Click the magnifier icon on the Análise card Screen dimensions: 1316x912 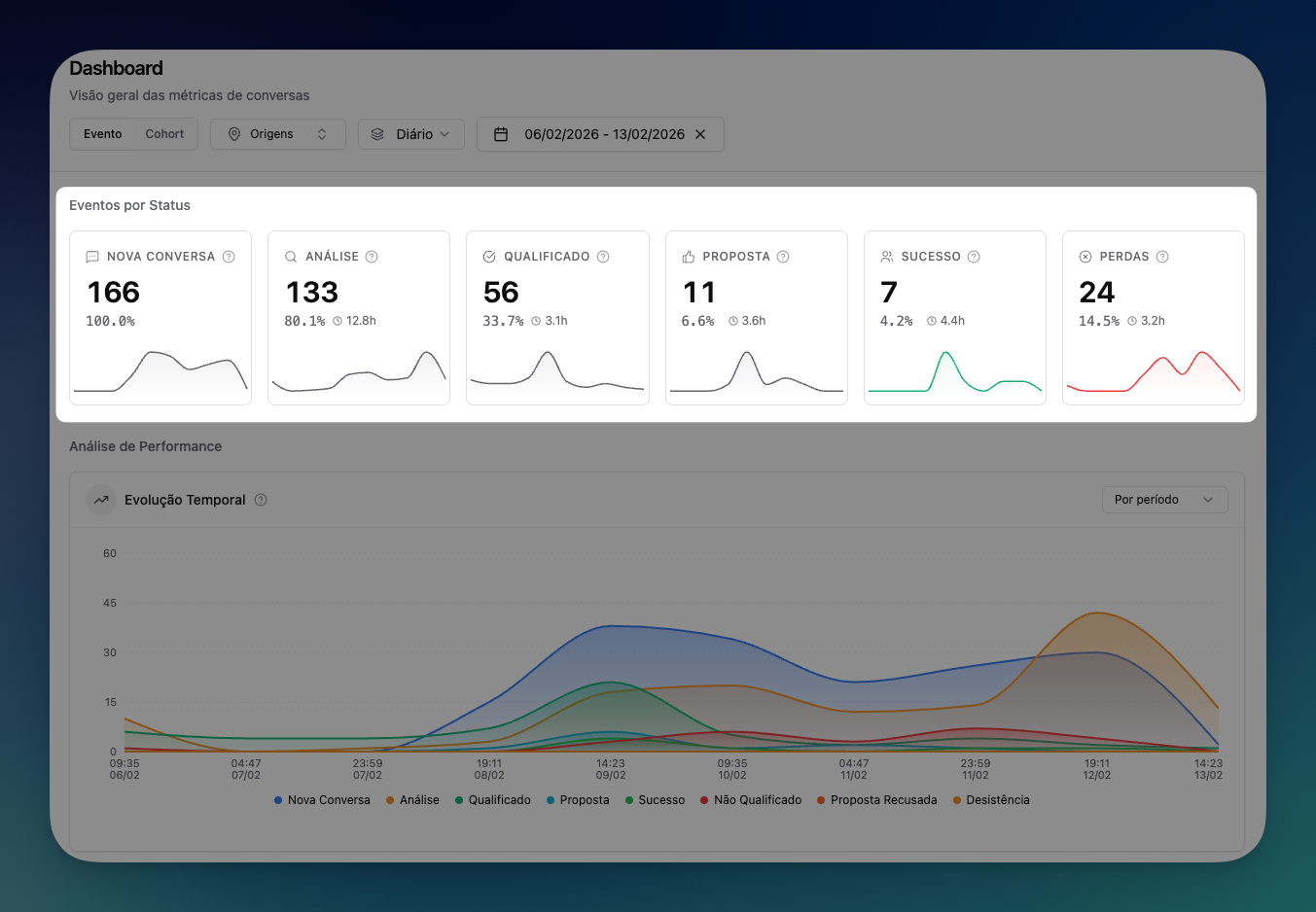pos(290,256)
